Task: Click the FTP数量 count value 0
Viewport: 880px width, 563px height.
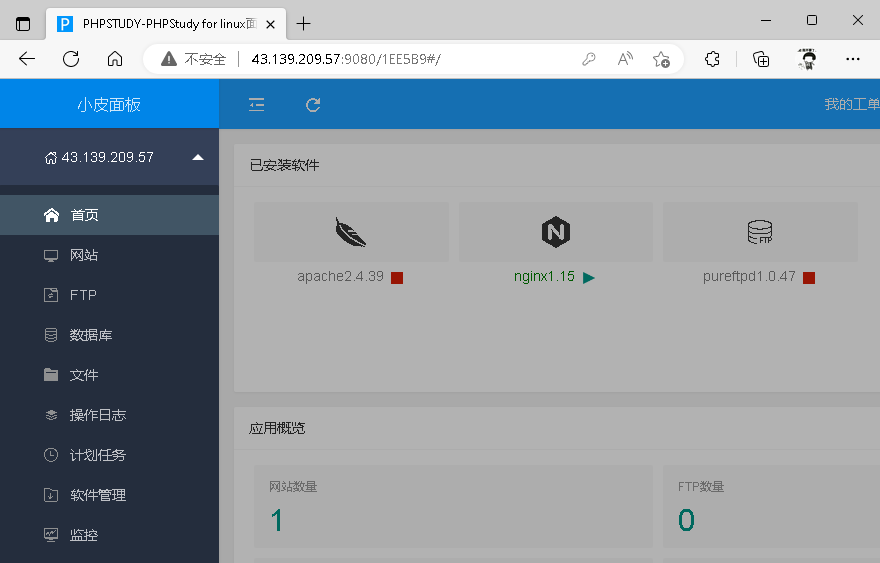Action: pos(686,520)
